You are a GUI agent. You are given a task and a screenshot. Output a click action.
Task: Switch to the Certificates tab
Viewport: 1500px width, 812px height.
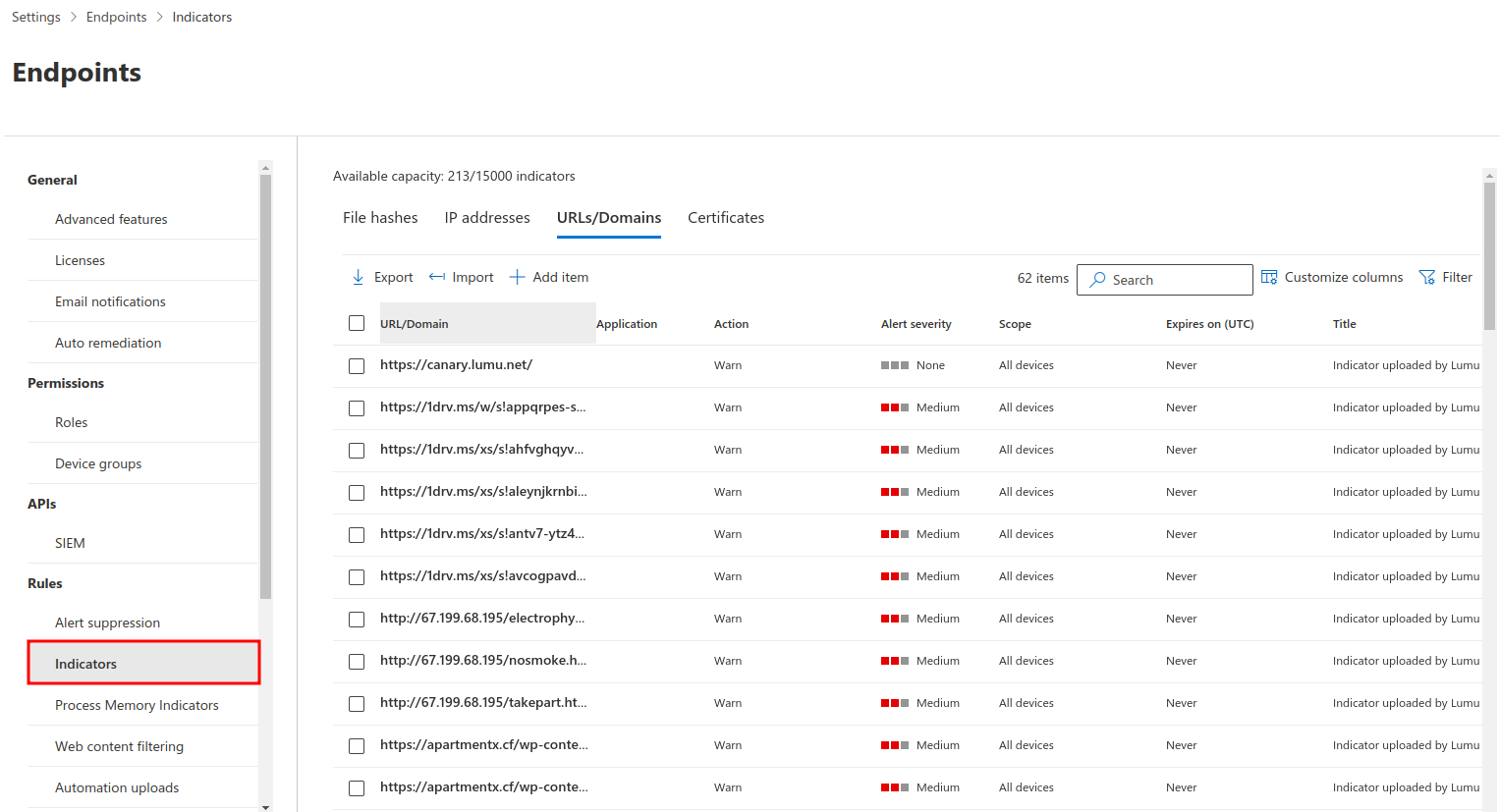pyautogui.click(x=725, y=218)
